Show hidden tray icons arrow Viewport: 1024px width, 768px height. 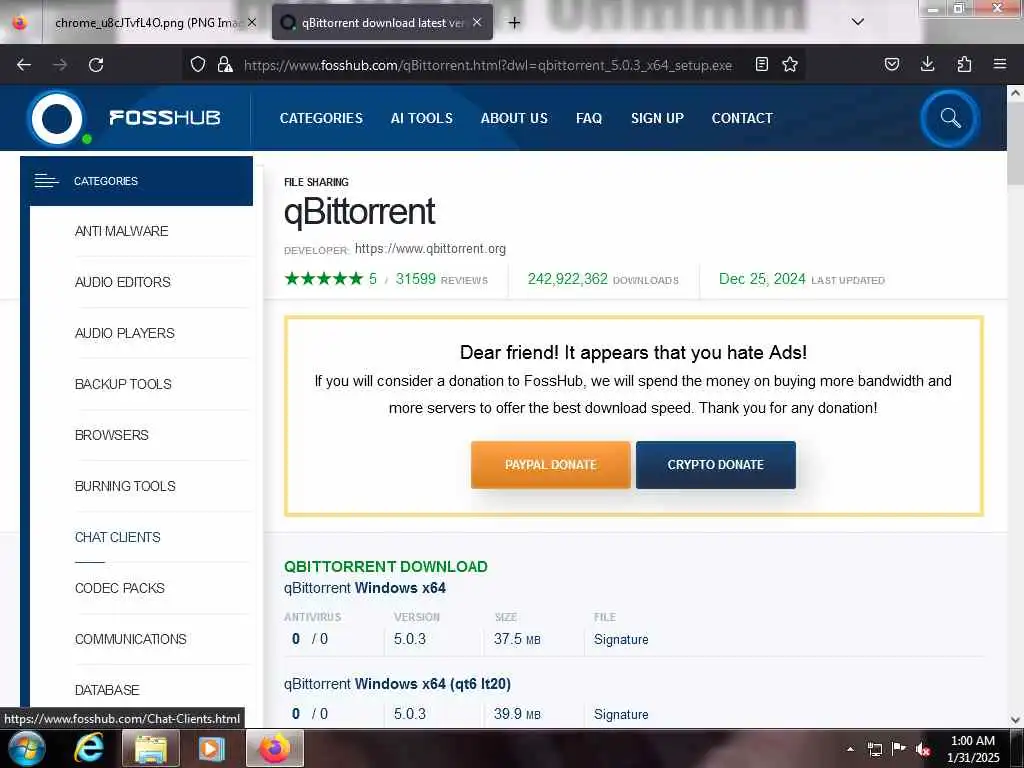tap(850, 749)
